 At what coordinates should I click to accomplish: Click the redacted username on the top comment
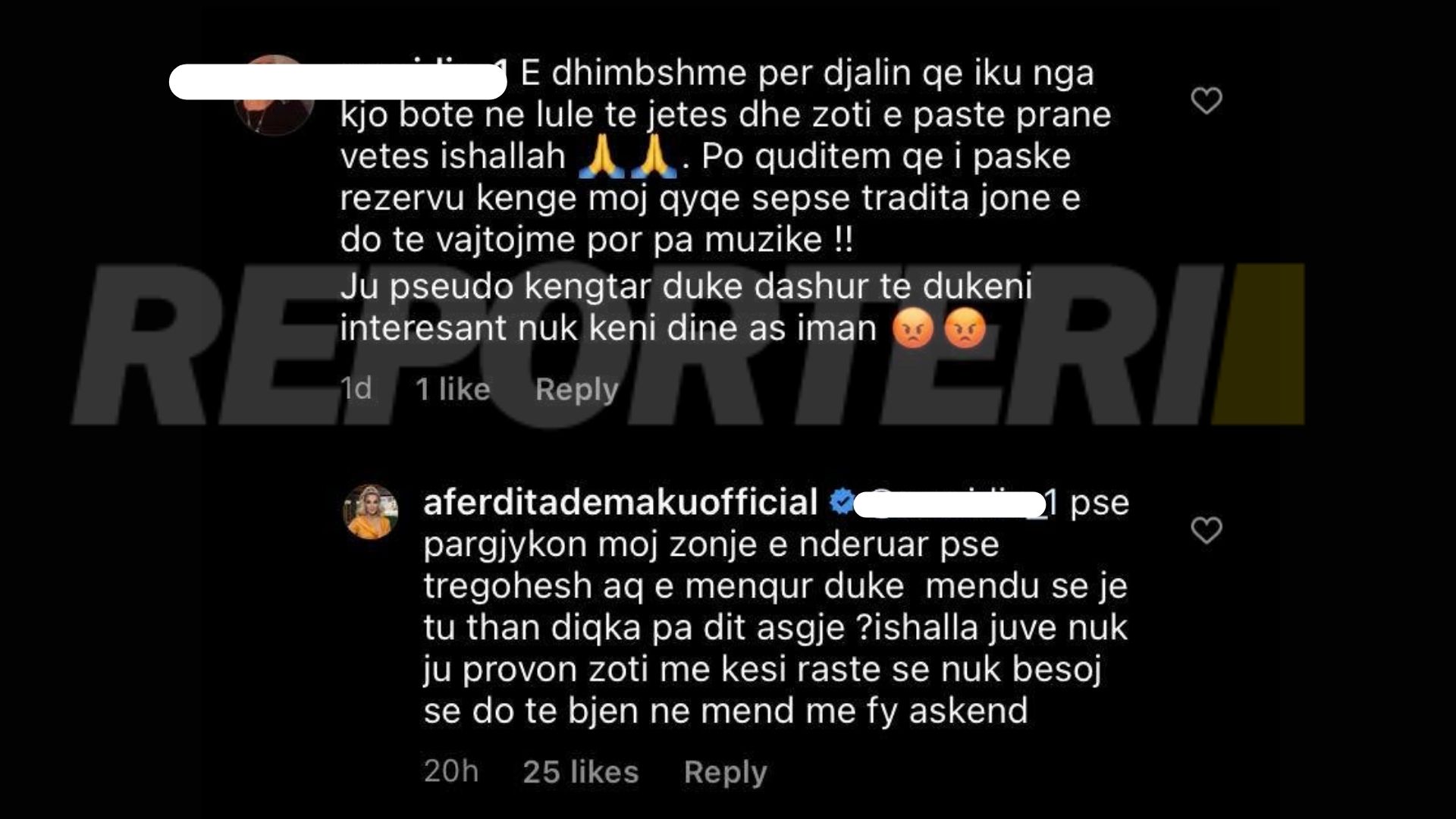point(337,82)
